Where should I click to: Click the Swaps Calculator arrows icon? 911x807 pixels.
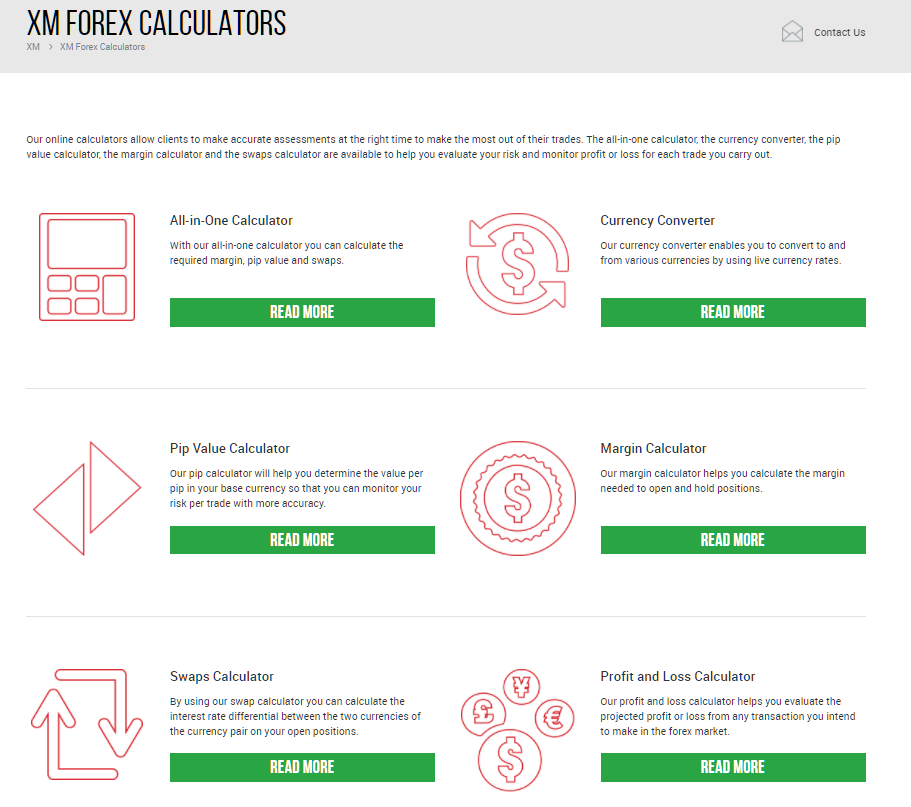(87, 724)
